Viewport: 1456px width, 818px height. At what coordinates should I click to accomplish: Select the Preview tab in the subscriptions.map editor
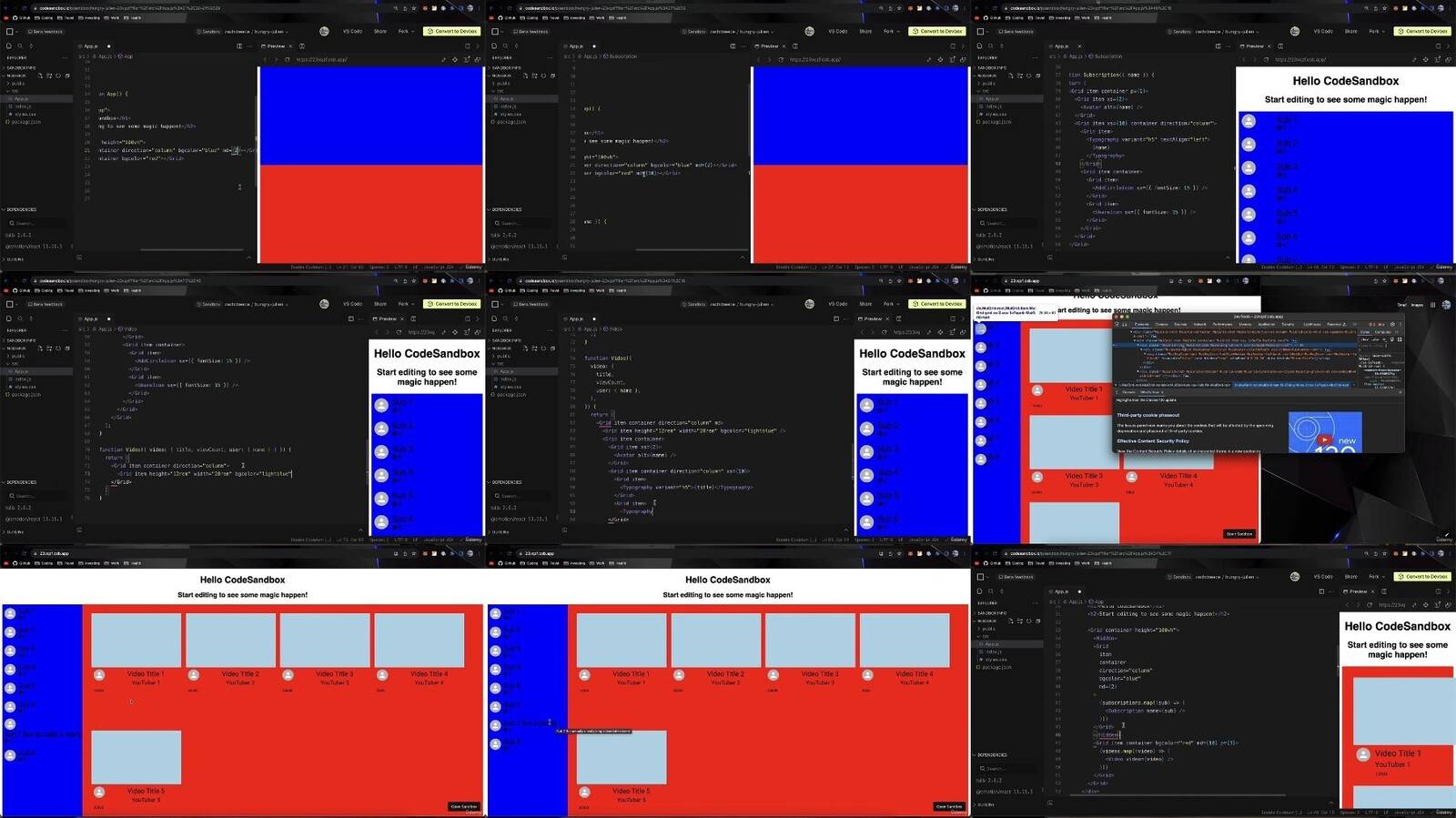pos(1359,591)
